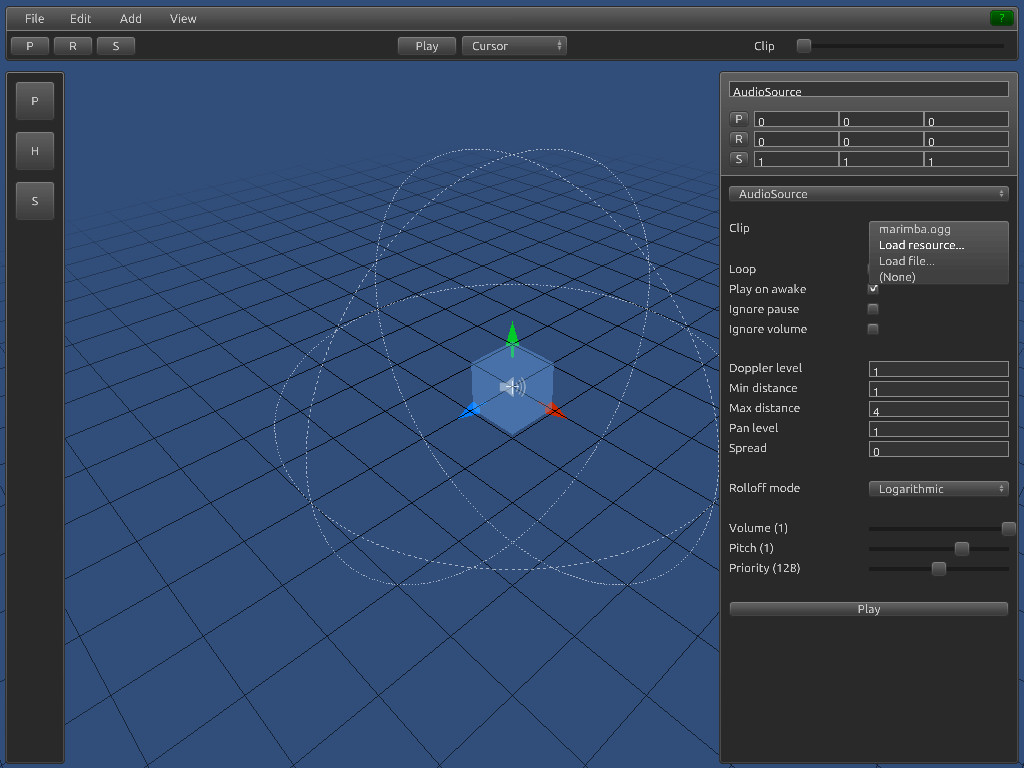
Task: Open the Cursor mode dropdown
Action: pos(514,46)
